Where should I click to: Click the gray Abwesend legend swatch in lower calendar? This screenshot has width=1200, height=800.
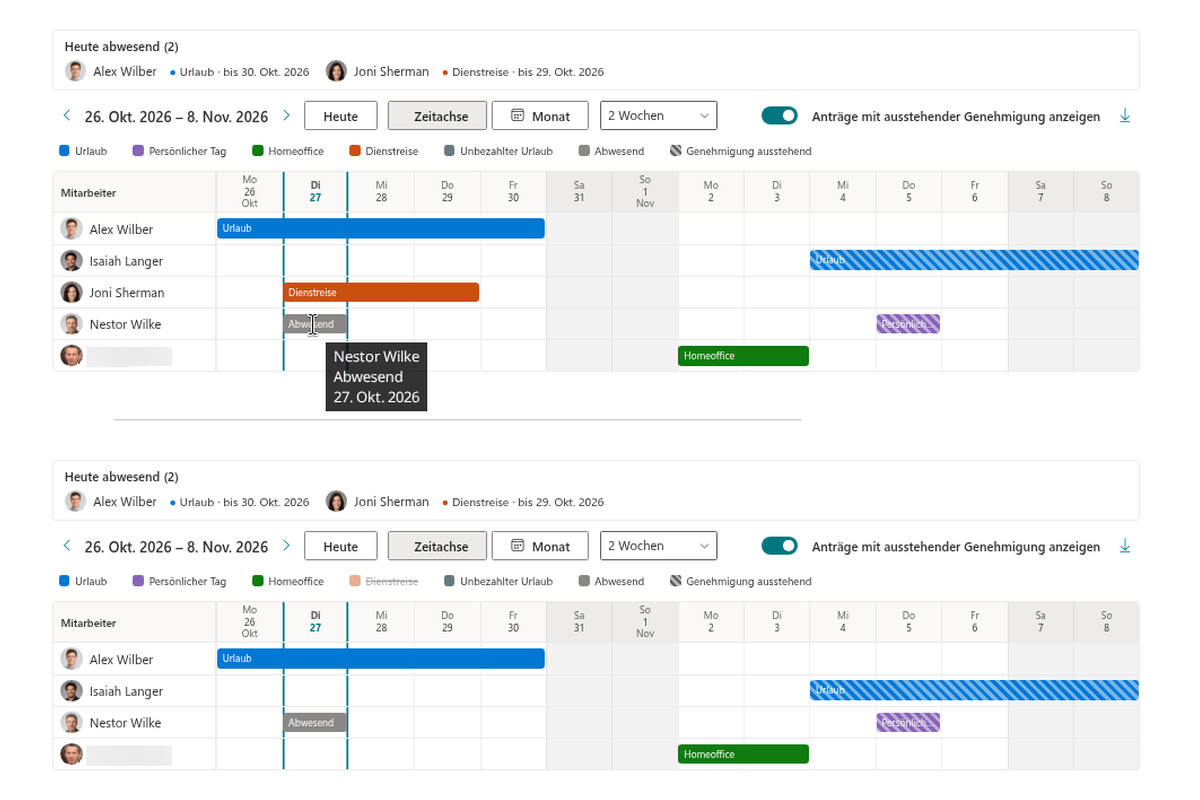[x=584, y=581]
